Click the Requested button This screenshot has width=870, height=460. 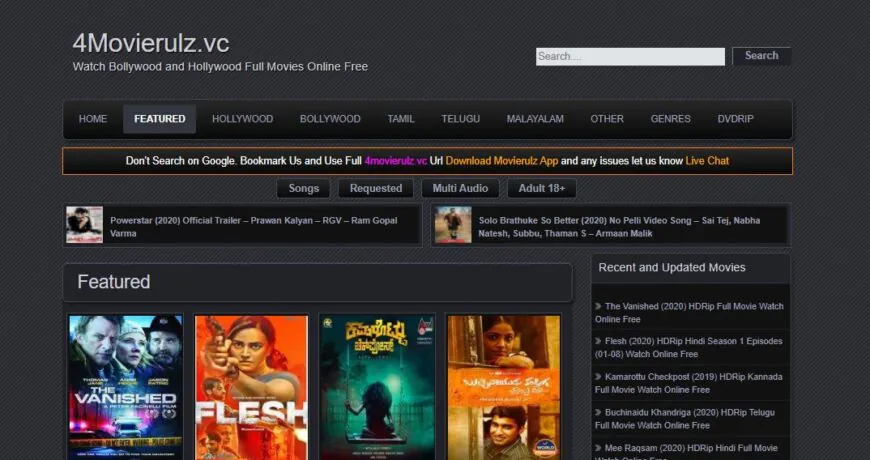pos(376,188)
